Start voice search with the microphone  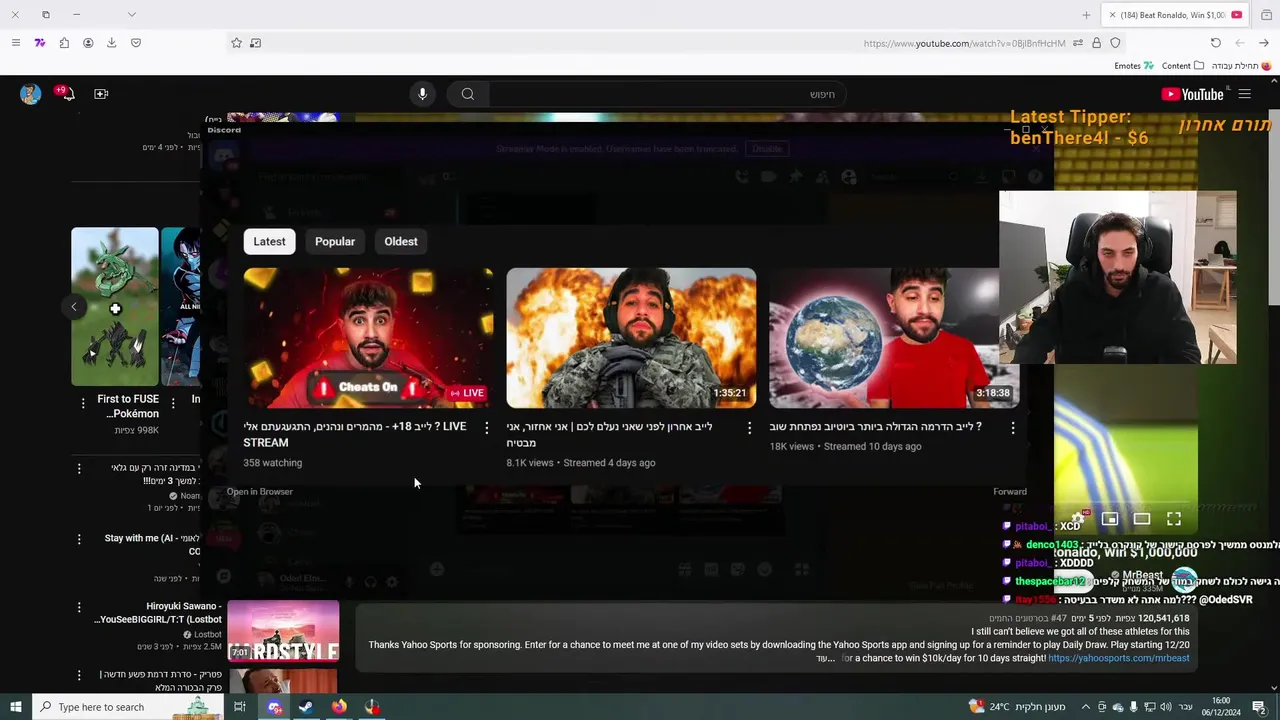[422, 94]
